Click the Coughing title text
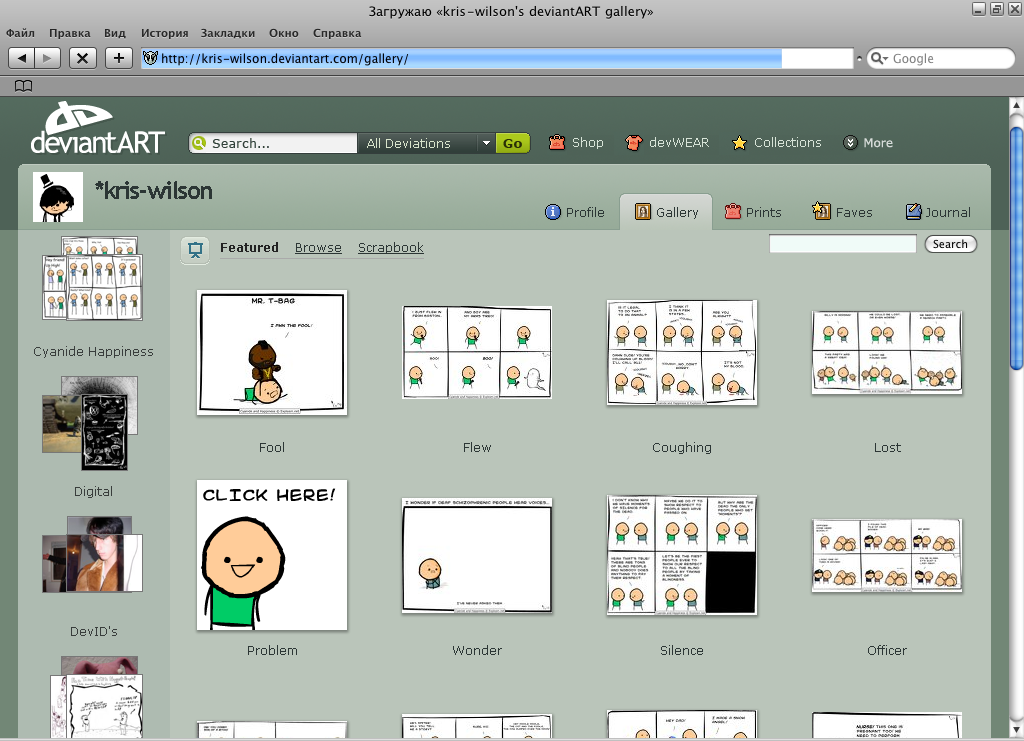Screen dimensions: 1024x741 click(x=682, y=447)
